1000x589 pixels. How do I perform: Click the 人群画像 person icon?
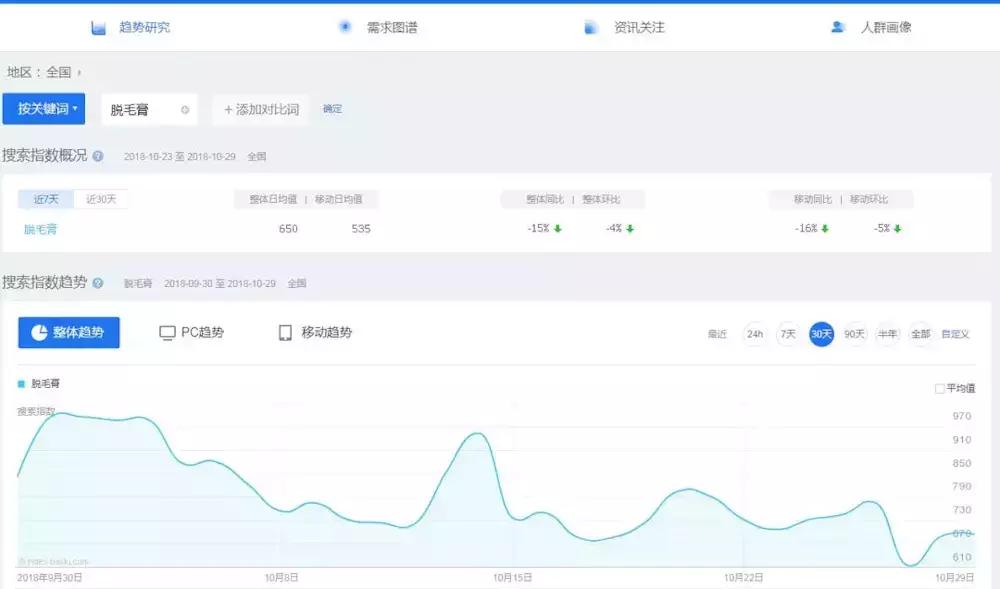(837, 27)
